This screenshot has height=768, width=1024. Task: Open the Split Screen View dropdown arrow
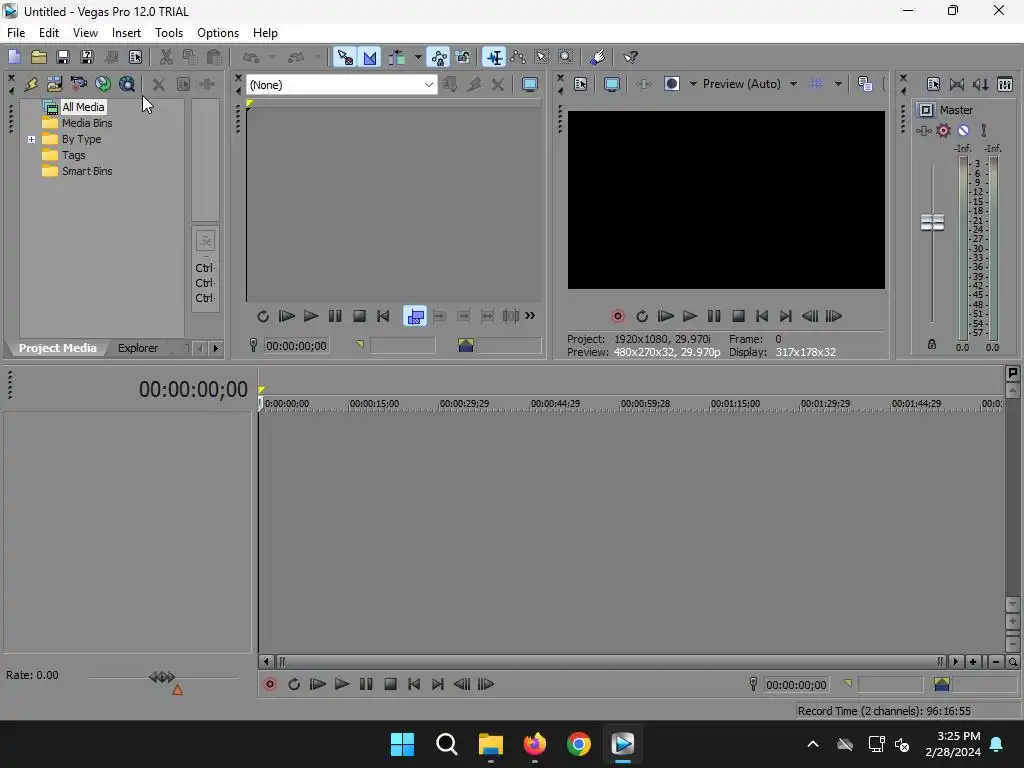pyautogui.click(x=693, y=84)
